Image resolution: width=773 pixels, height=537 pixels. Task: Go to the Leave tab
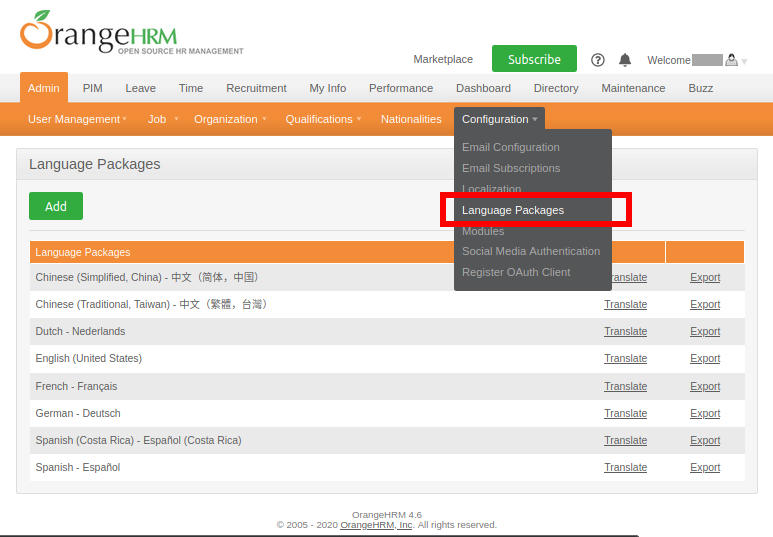click(x=141, y=88)
